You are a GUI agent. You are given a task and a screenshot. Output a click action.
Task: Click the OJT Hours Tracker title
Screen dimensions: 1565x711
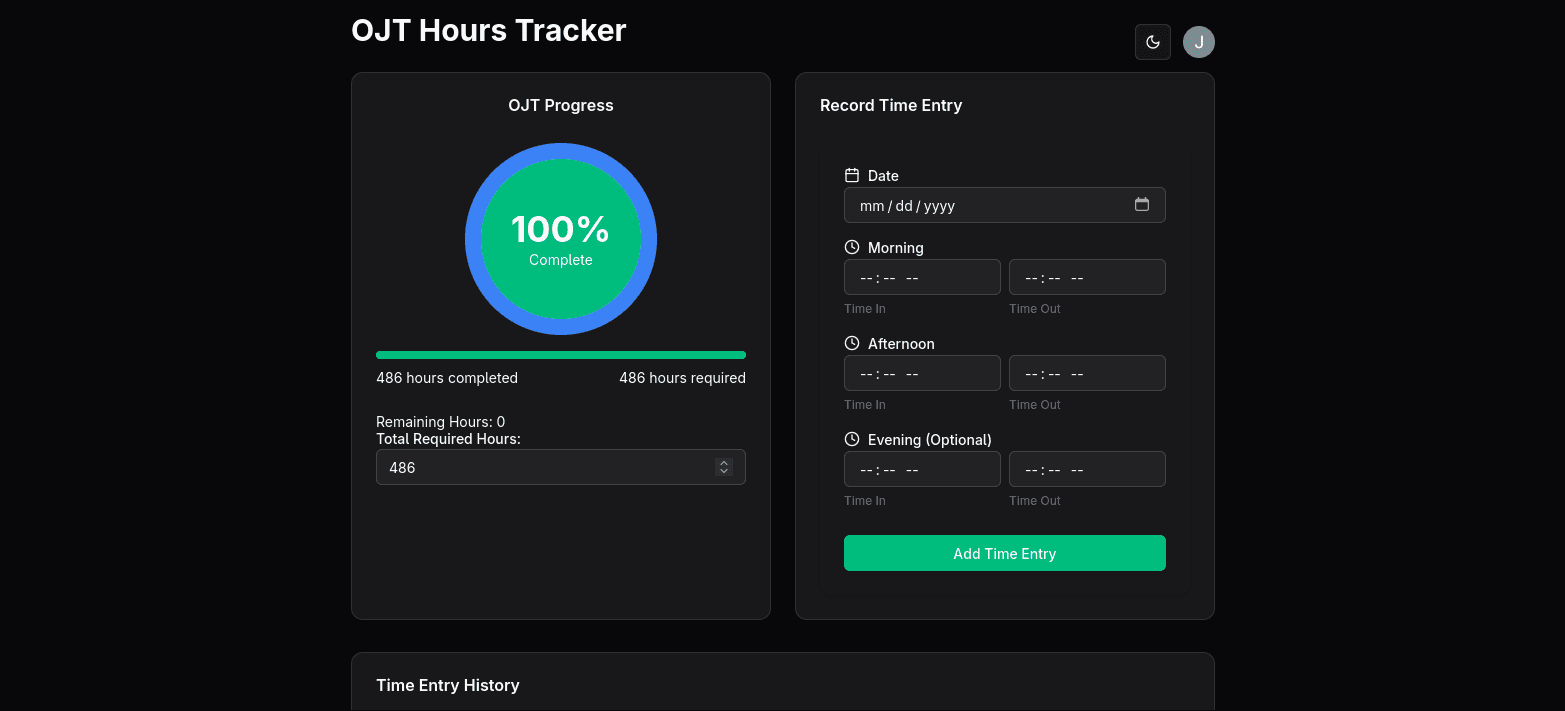tap(488, 30)
